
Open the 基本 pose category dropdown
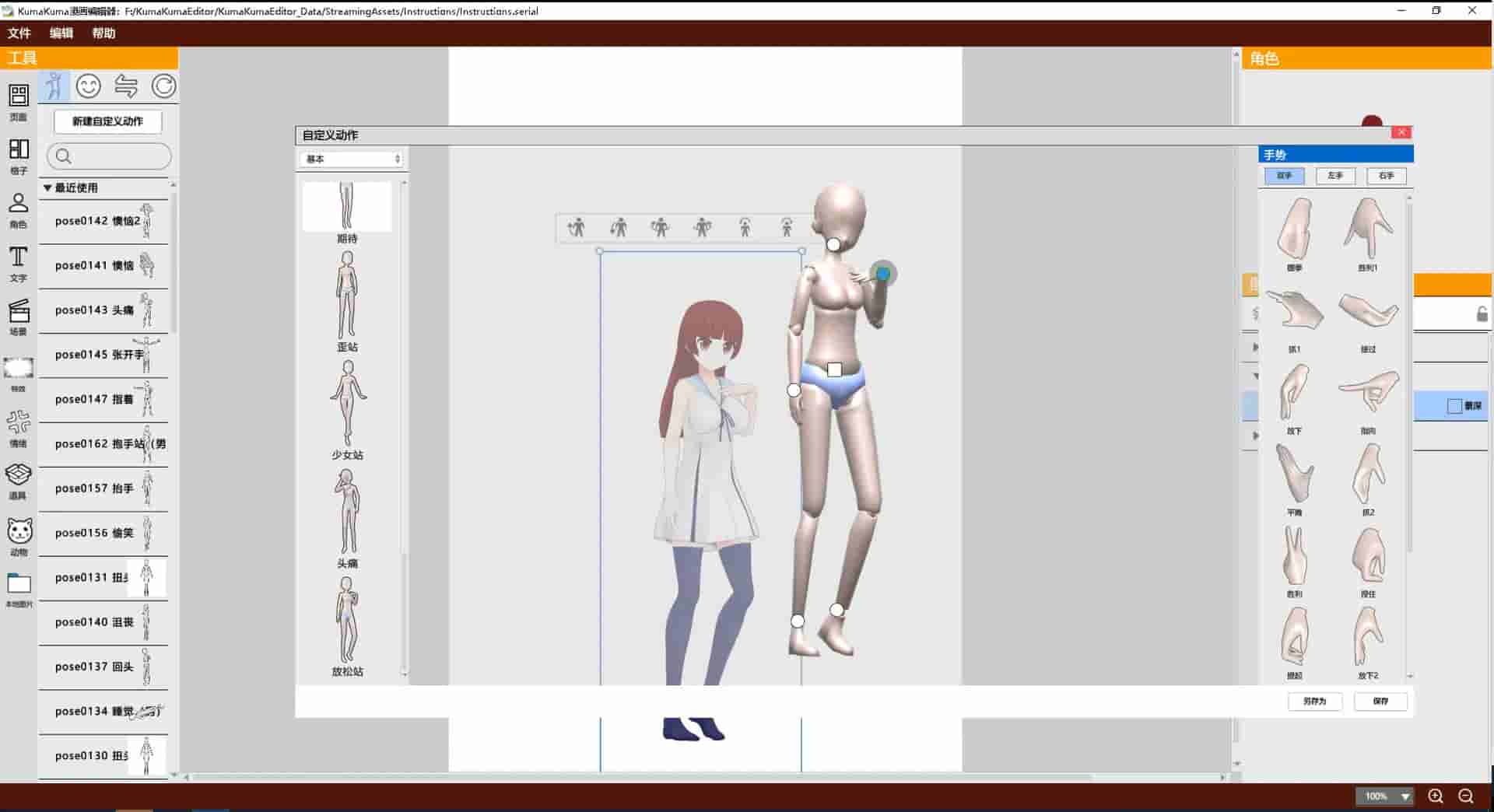350,159
